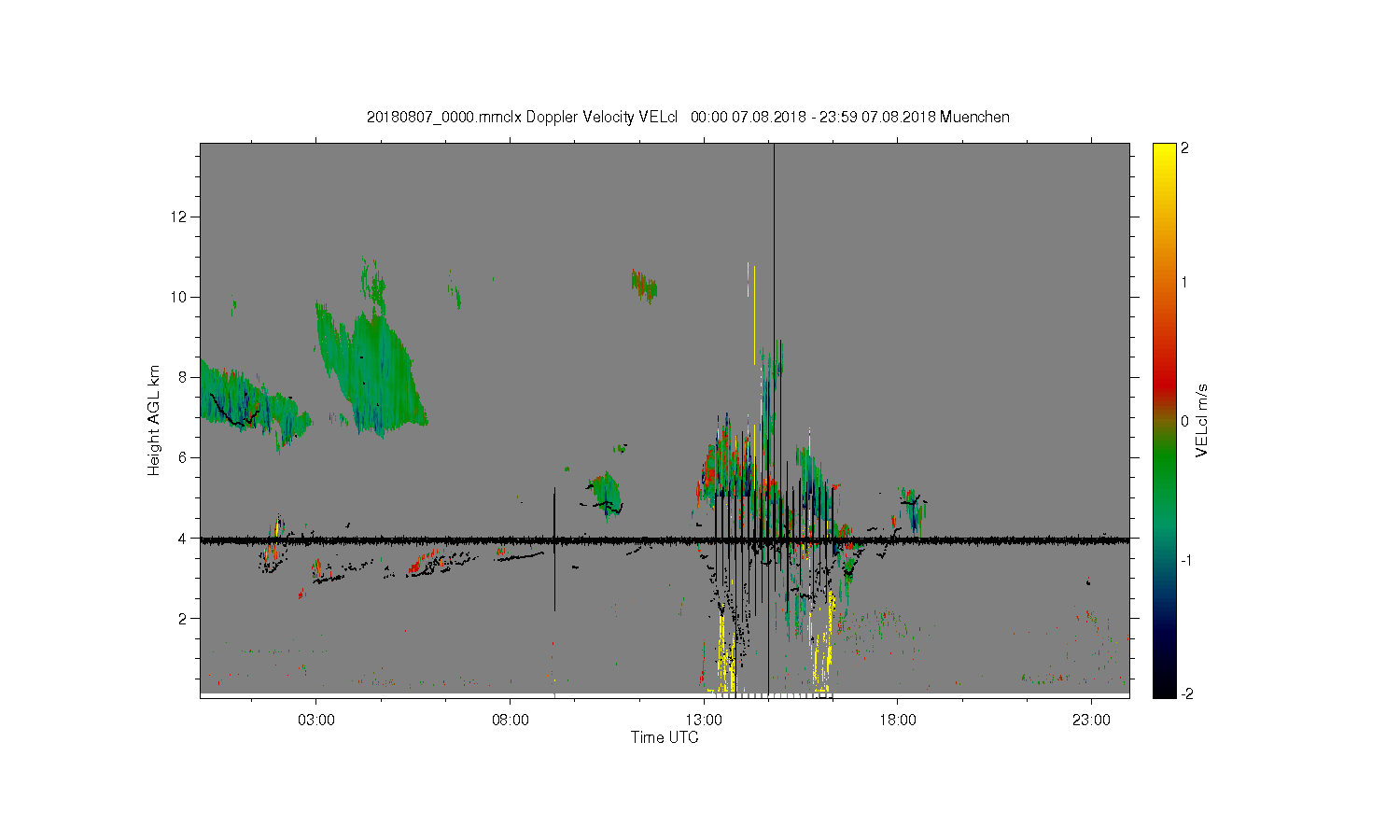Click the 08:00 time tick label
This screenshot has width=1400, height=840.
pos(511,720)
